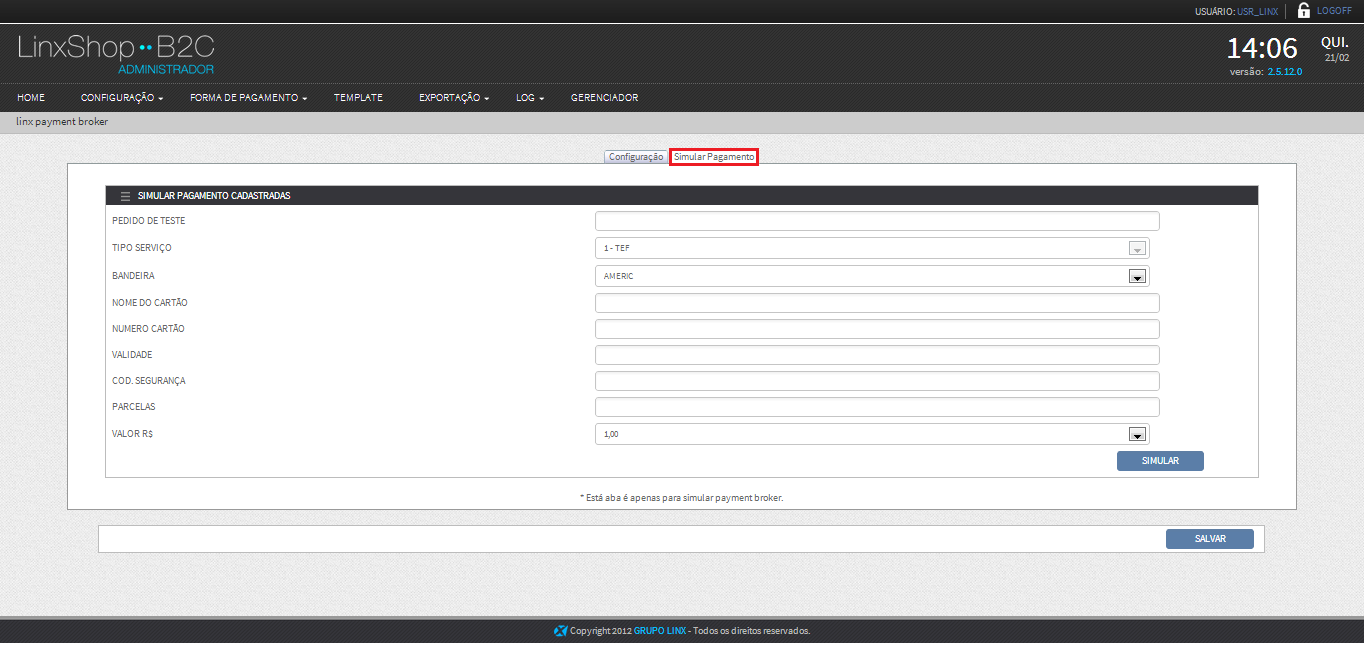Click the Salvar button

click(1210, 539)
